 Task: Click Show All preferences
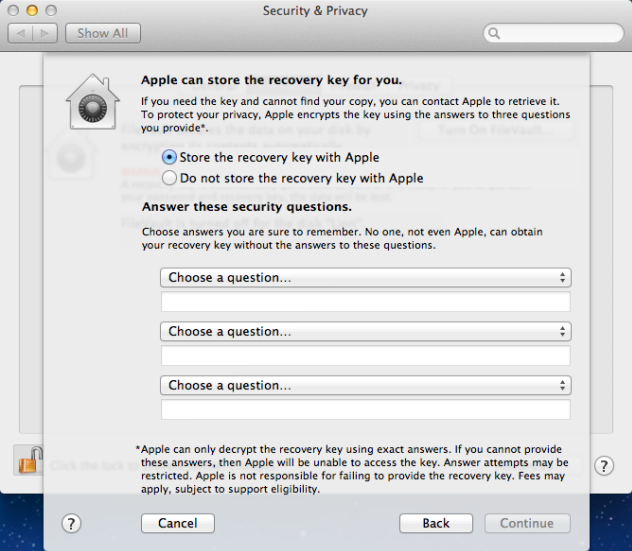click(x=103, y=33)
